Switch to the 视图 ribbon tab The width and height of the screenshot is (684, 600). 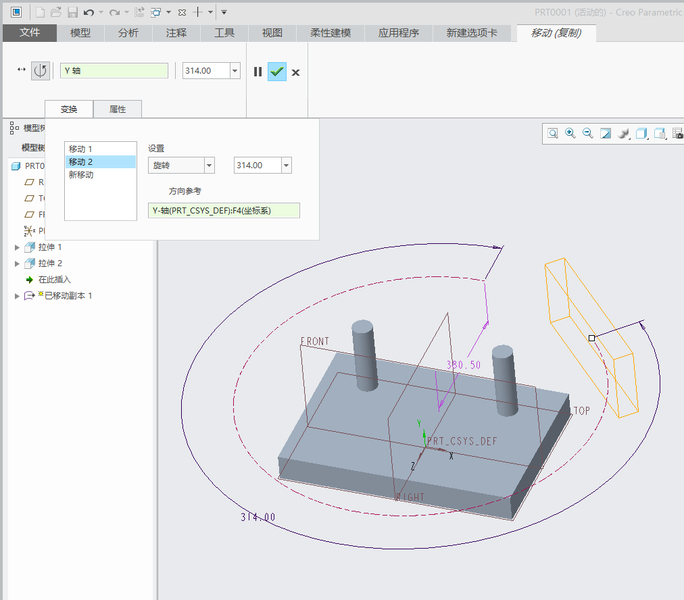click(272, 33)
